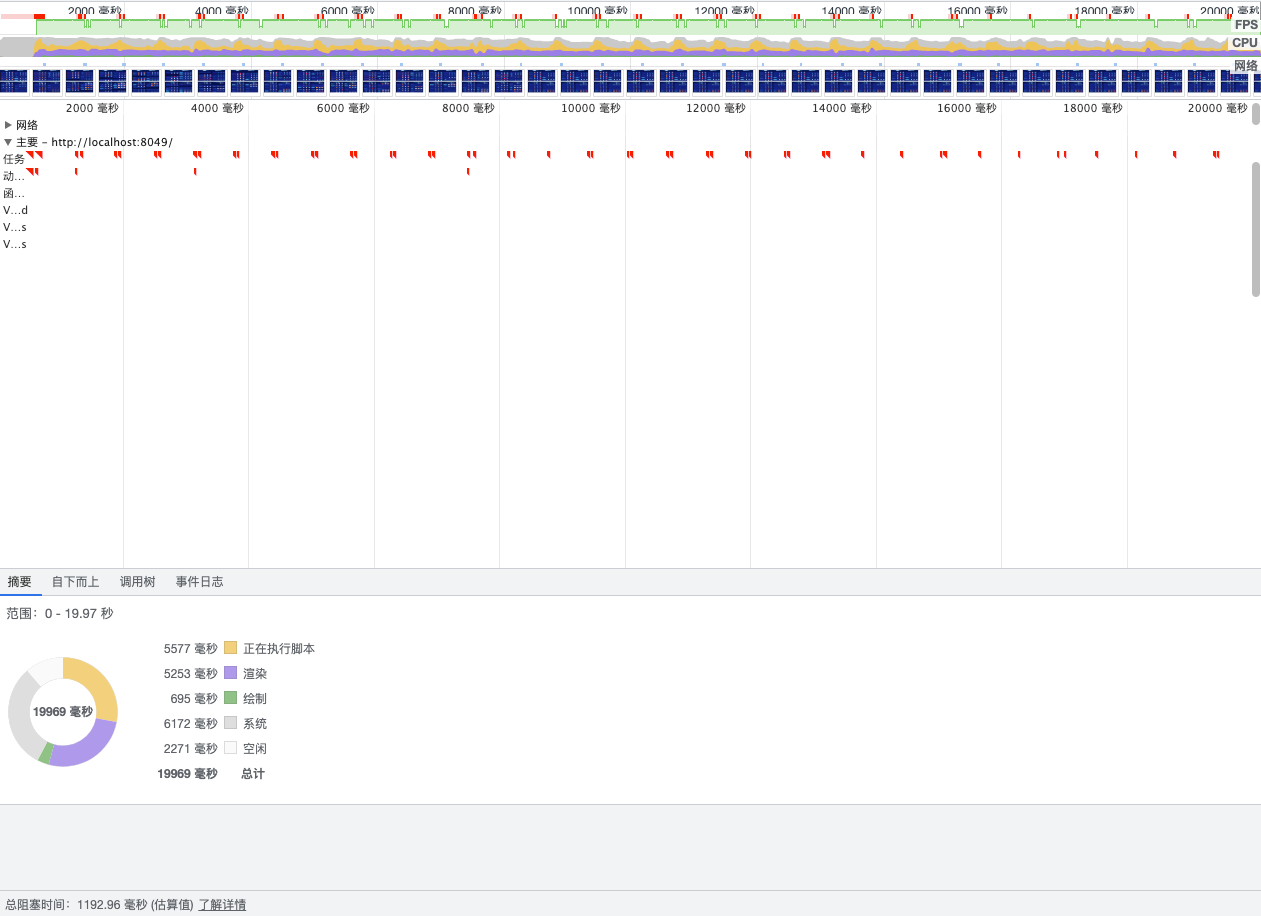This screenshot has height=916, width=1261.
Task: Click the 5253 毫秒 rendering value
Action: point(190,673)
